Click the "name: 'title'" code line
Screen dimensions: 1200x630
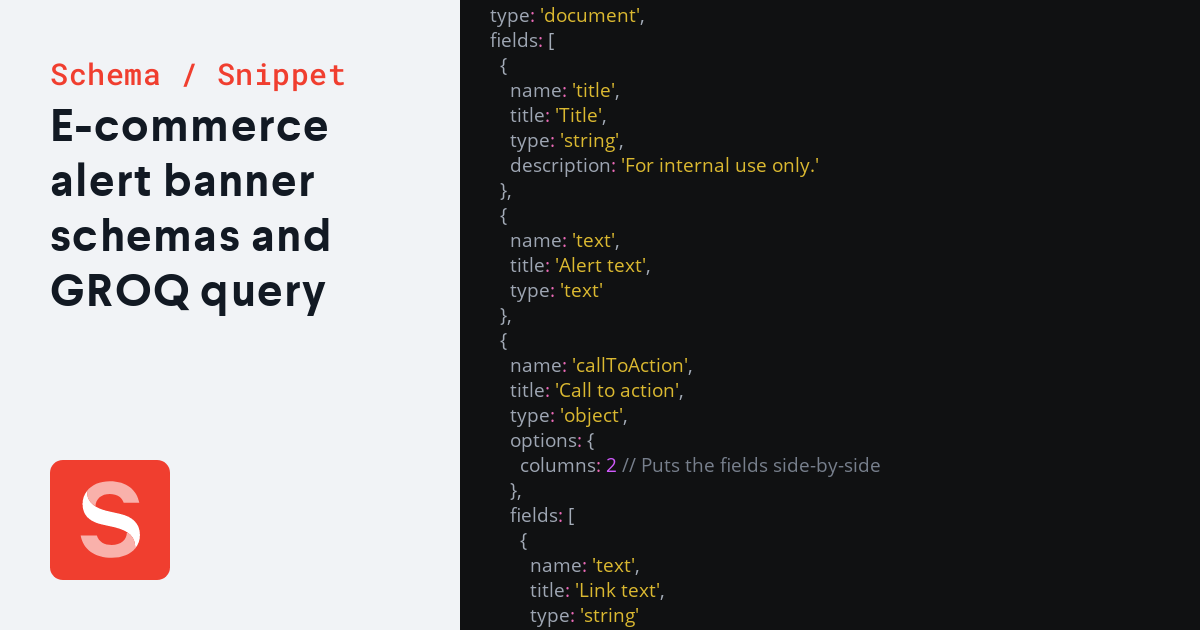[x=565, y=90]
